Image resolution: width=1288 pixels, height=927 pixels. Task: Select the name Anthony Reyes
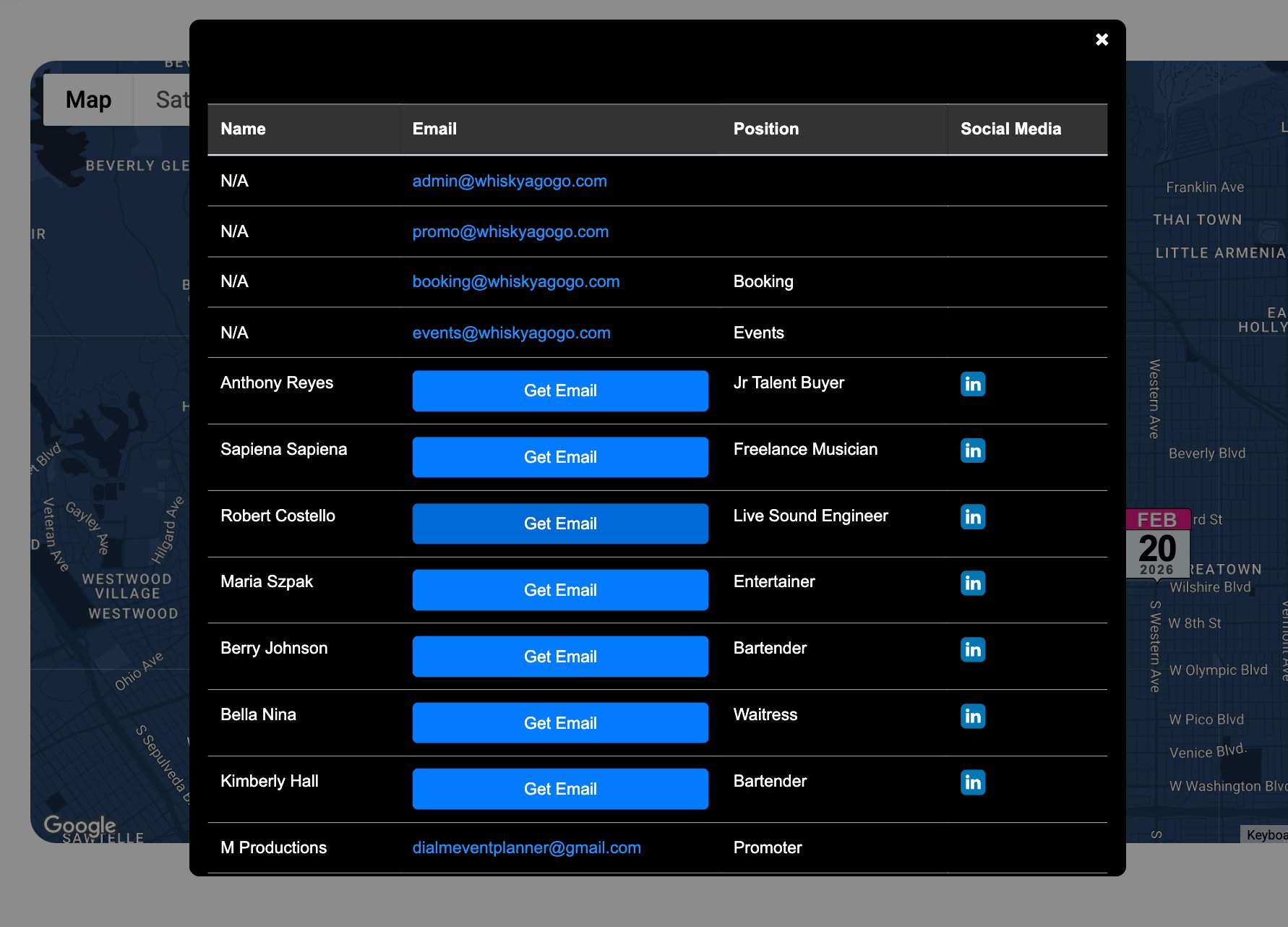[x=277, y=383]
